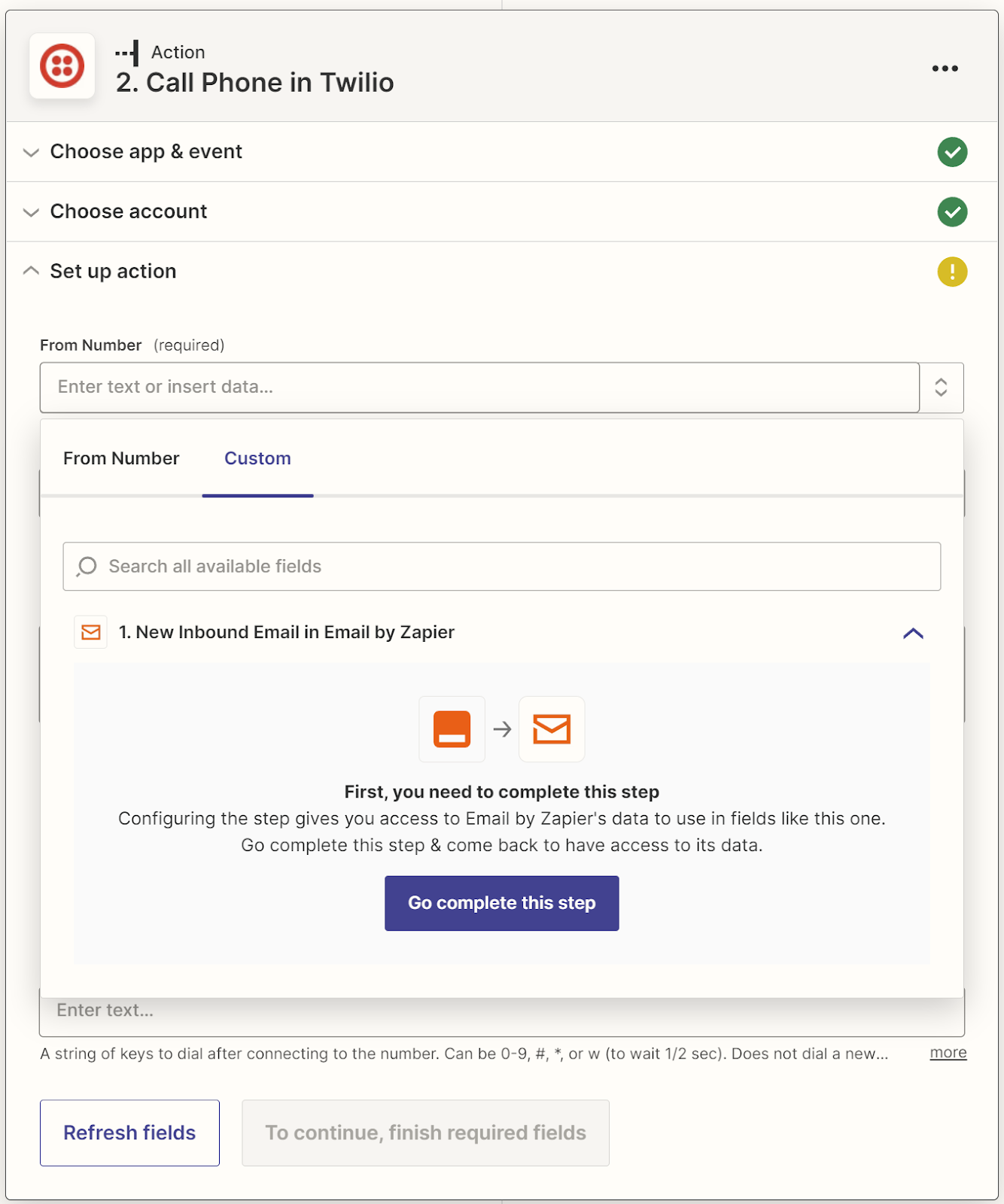Click the Enter text... field for dial keys
This screenshot has height=1204, width=1004.
[502, 1014]
